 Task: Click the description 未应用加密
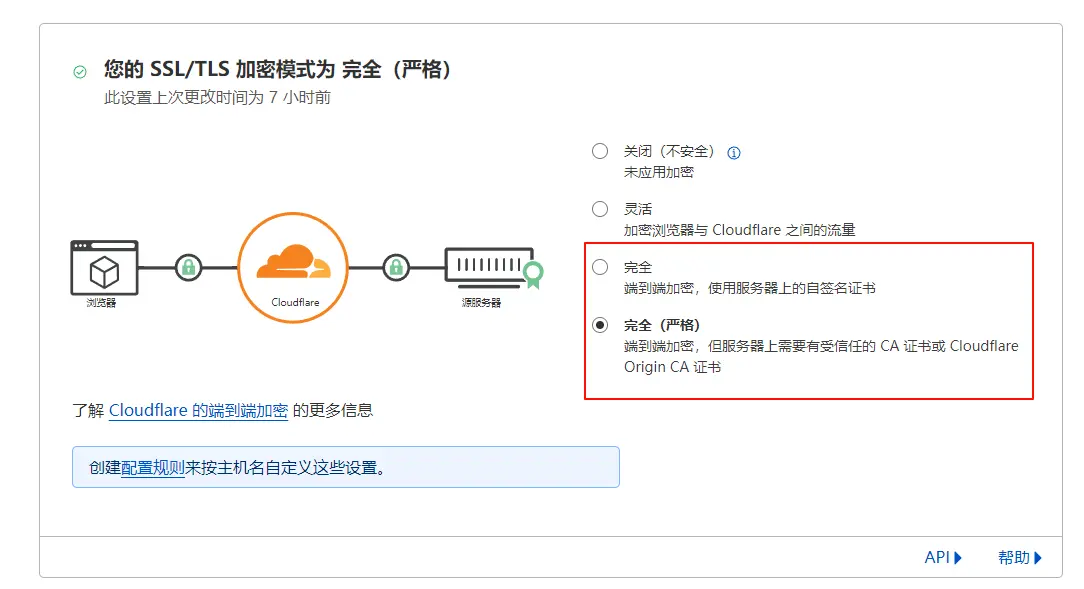pos(658,172)
